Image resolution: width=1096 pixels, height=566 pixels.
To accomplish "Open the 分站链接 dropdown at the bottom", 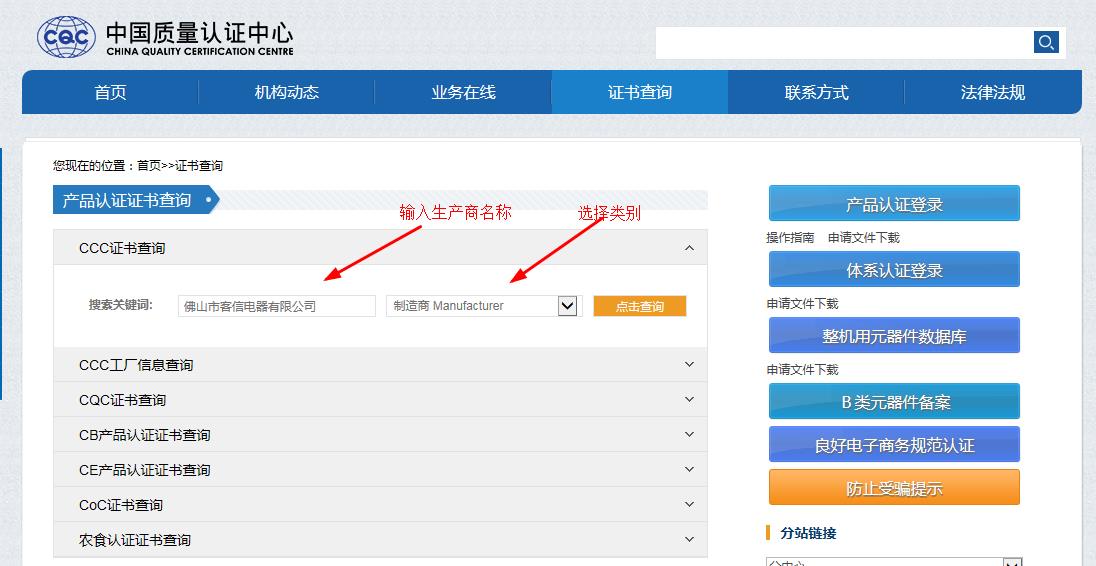I will 894,562.
